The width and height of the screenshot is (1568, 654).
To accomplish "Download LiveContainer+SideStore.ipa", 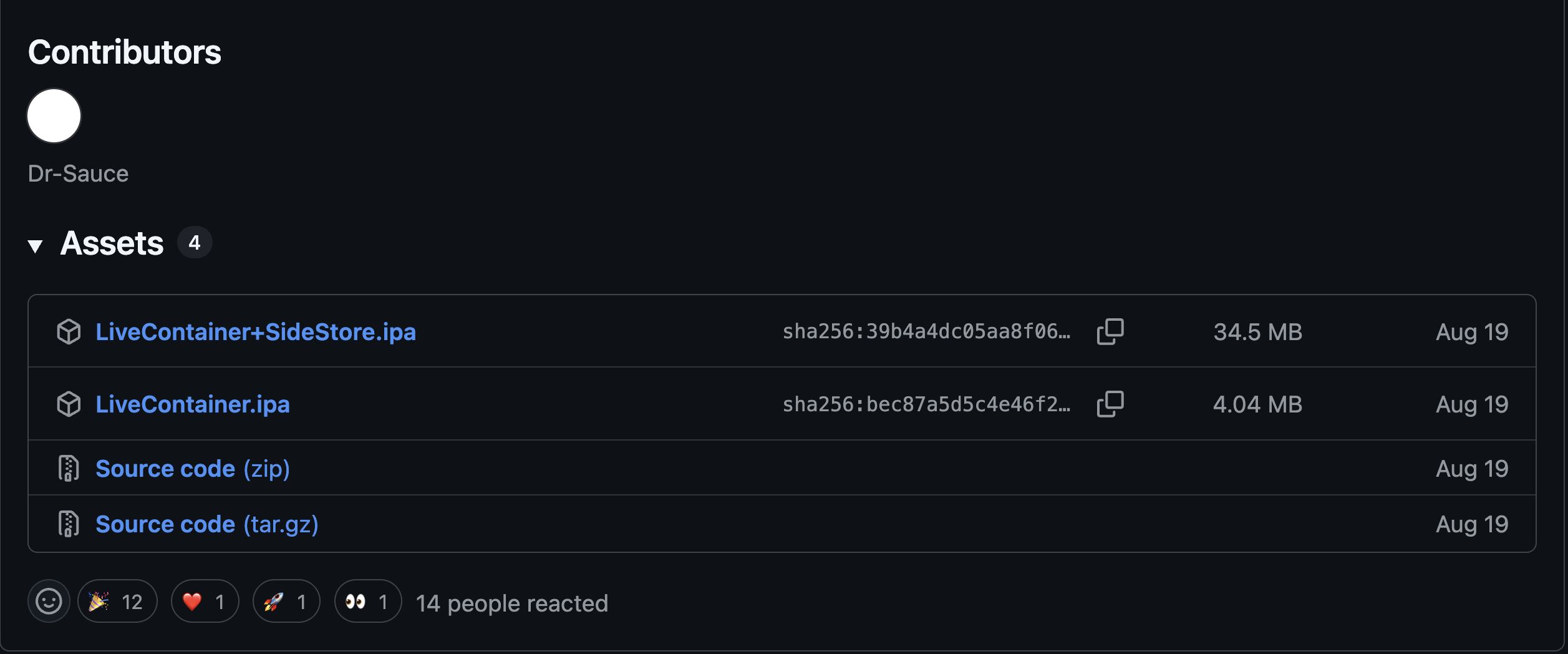I will pos(256,332).
